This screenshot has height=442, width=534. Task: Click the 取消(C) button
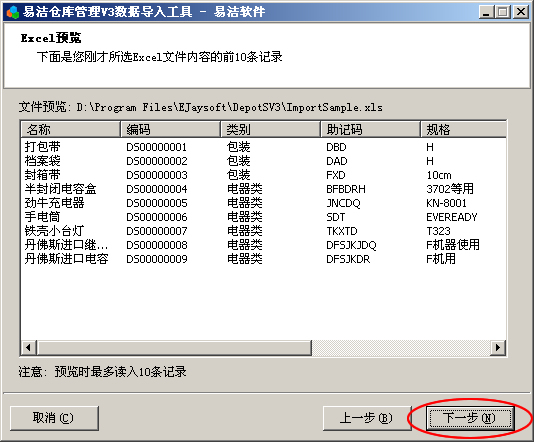pos(54,418)
